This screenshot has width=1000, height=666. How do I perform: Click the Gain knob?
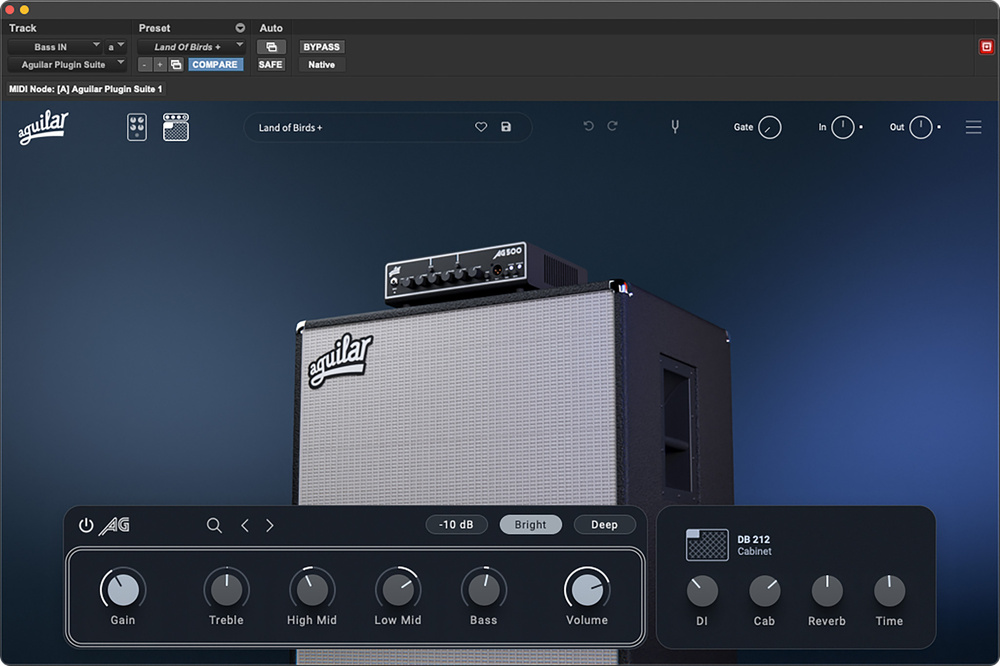click(x=123, y=589)
